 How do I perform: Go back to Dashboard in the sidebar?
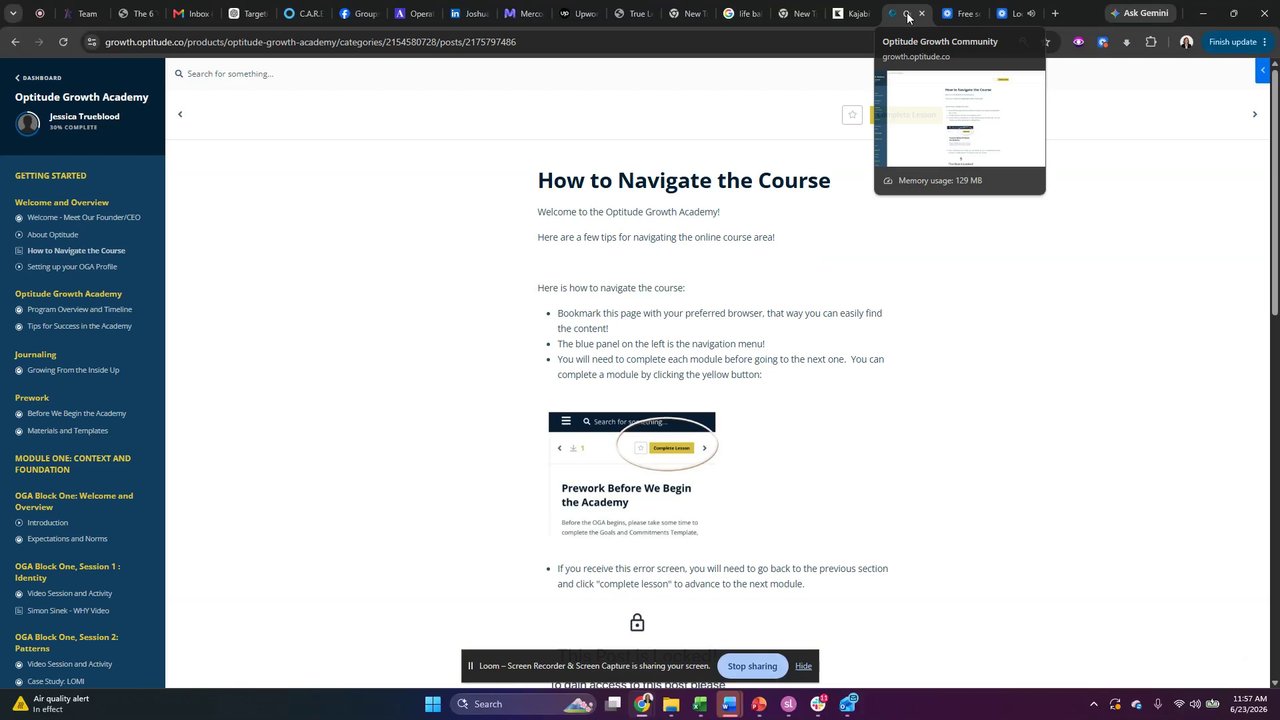pos(38,78)
